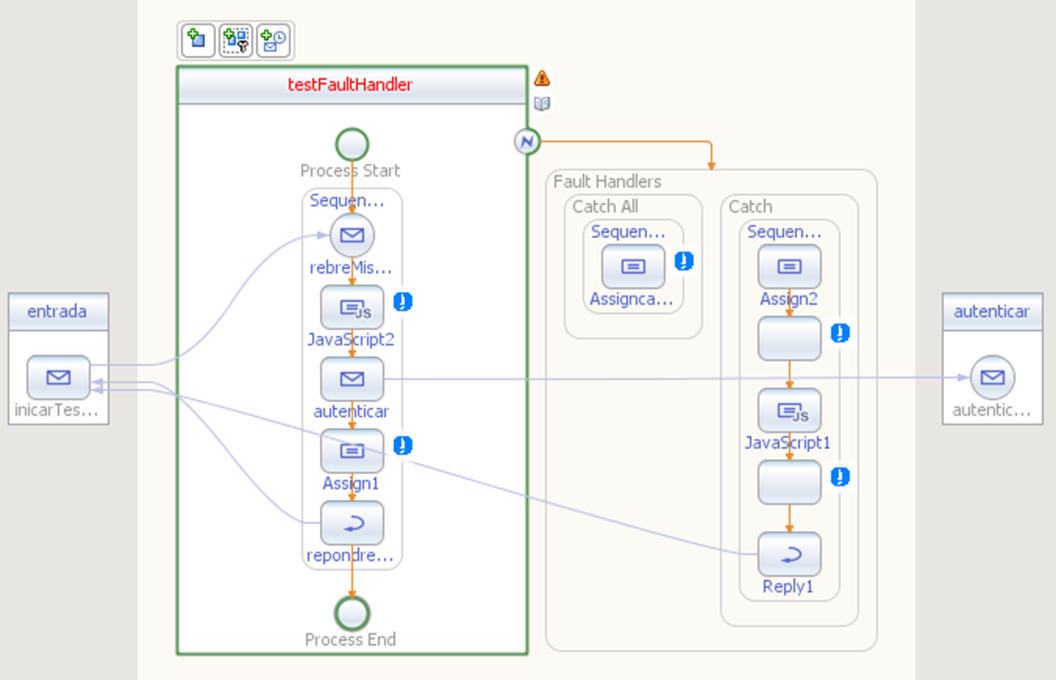
Task: Select the JavaScript1 activity node
Action: pos(789,411)
